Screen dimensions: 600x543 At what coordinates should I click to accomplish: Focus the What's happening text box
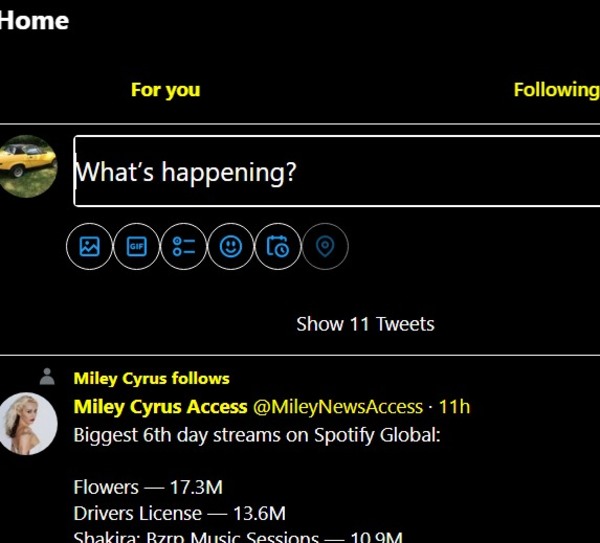coord(336,172)
